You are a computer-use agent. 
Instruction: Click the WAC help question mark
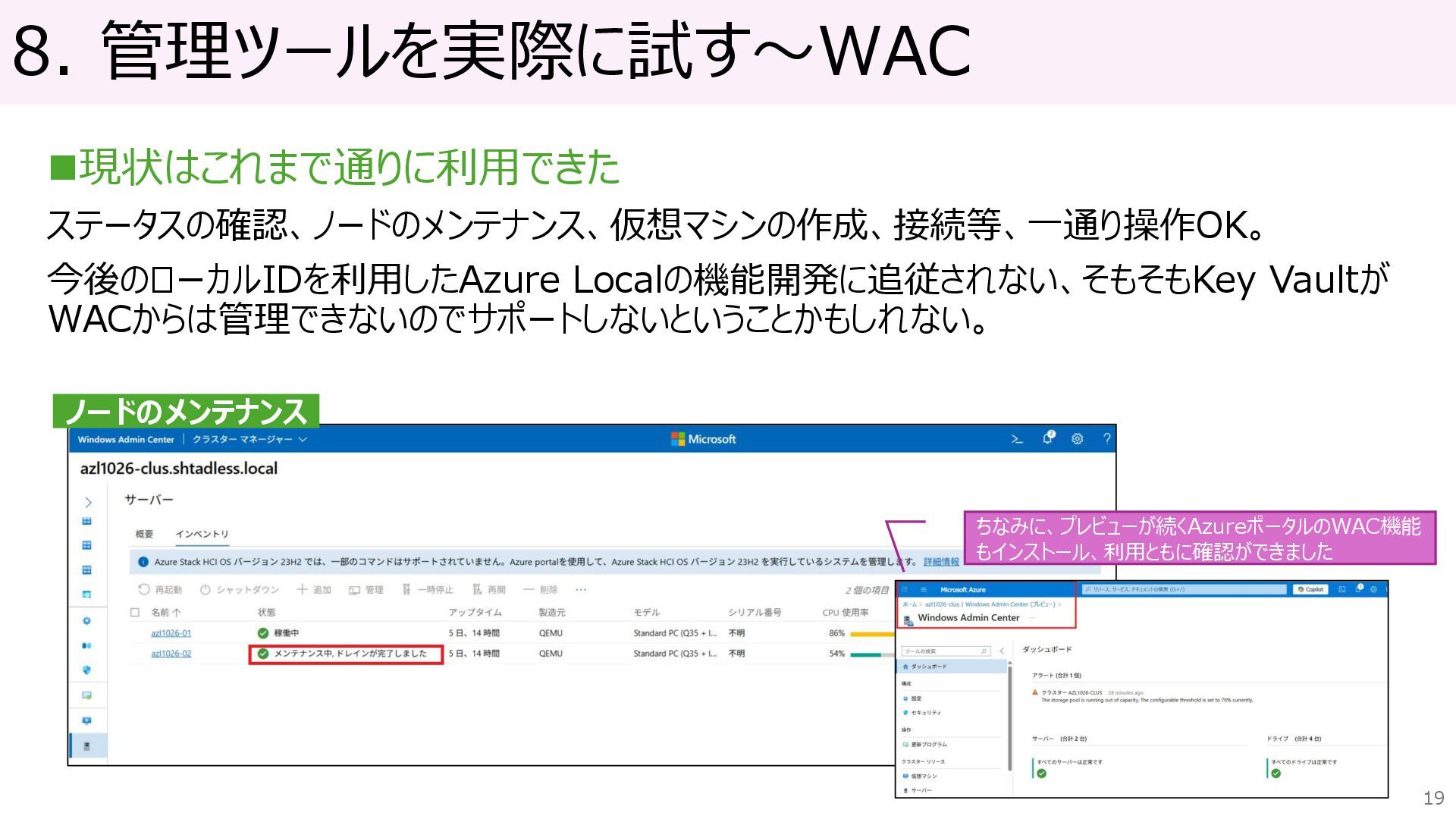coord(1106,439)
